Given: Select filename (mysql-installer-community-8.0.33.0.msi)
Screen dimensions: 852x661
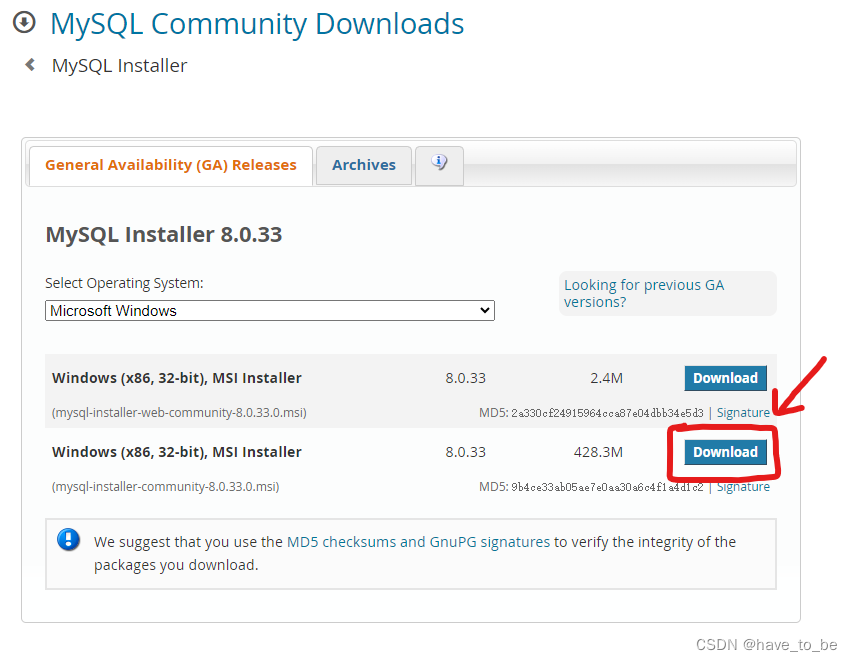Looking at the screenshot, I should click(x=166, y=487).
